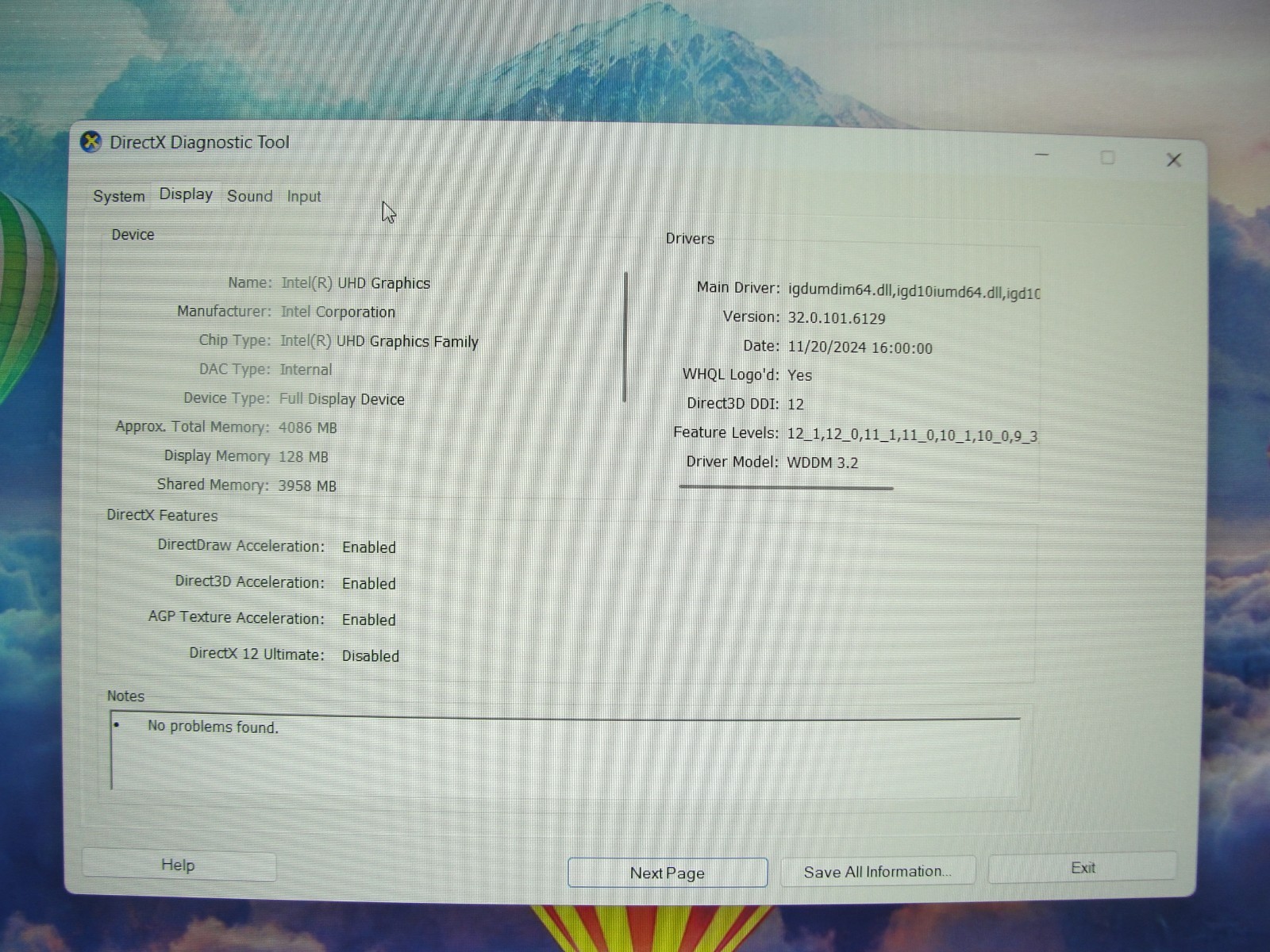Viewport: 1270px width, 952px height.
Task: Click device type 'Full Display Device'
Action: [x=341, y=399]
